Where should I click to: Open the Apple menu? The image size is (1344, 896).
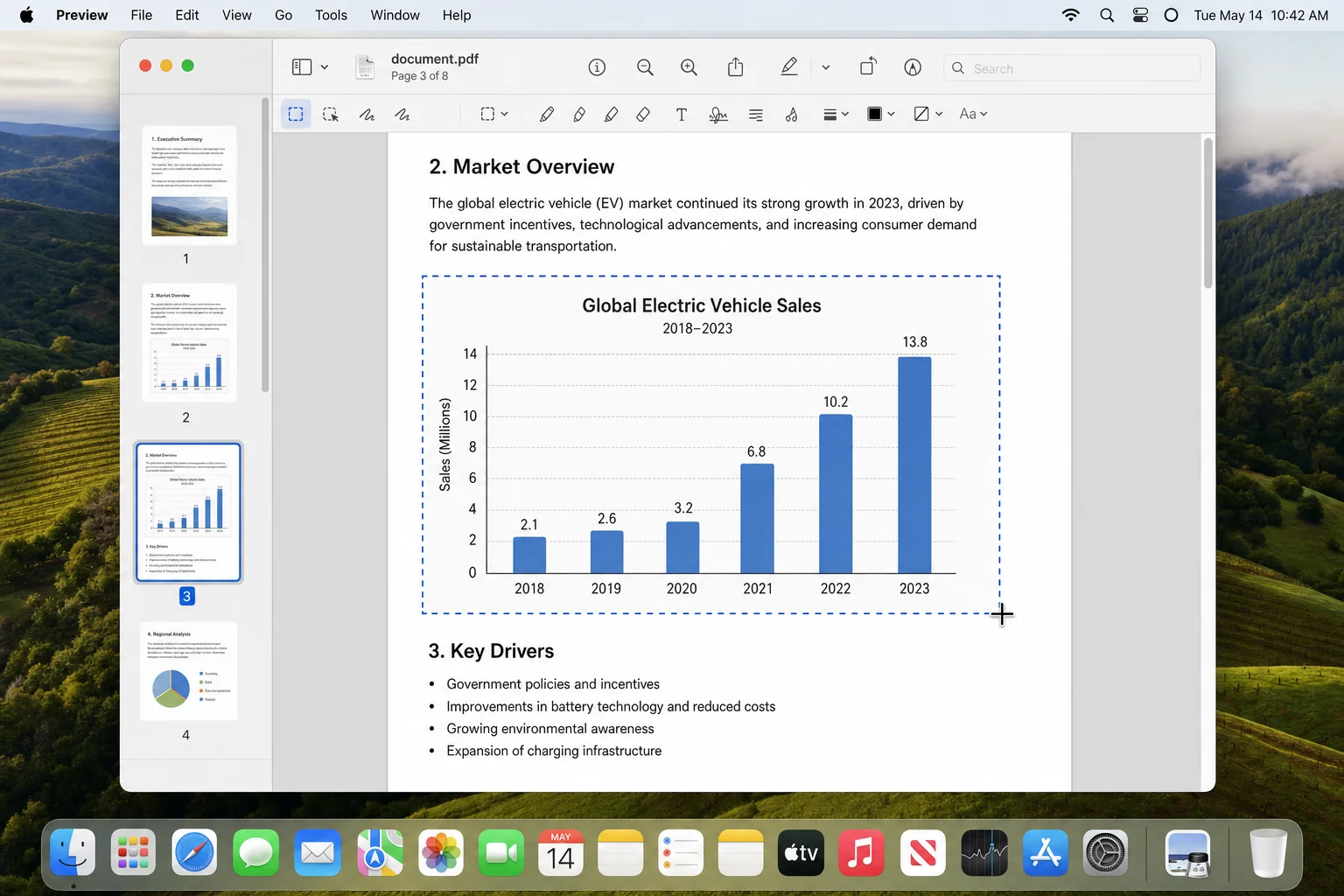pyautogui.click(x=26, y=15)
